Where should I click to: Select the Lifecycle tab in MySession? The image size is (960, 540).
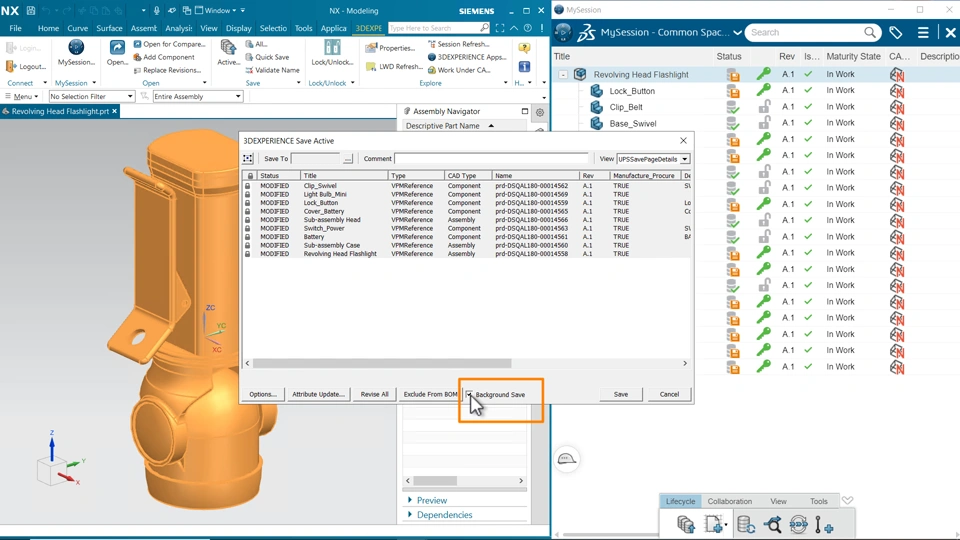(680, 501)
